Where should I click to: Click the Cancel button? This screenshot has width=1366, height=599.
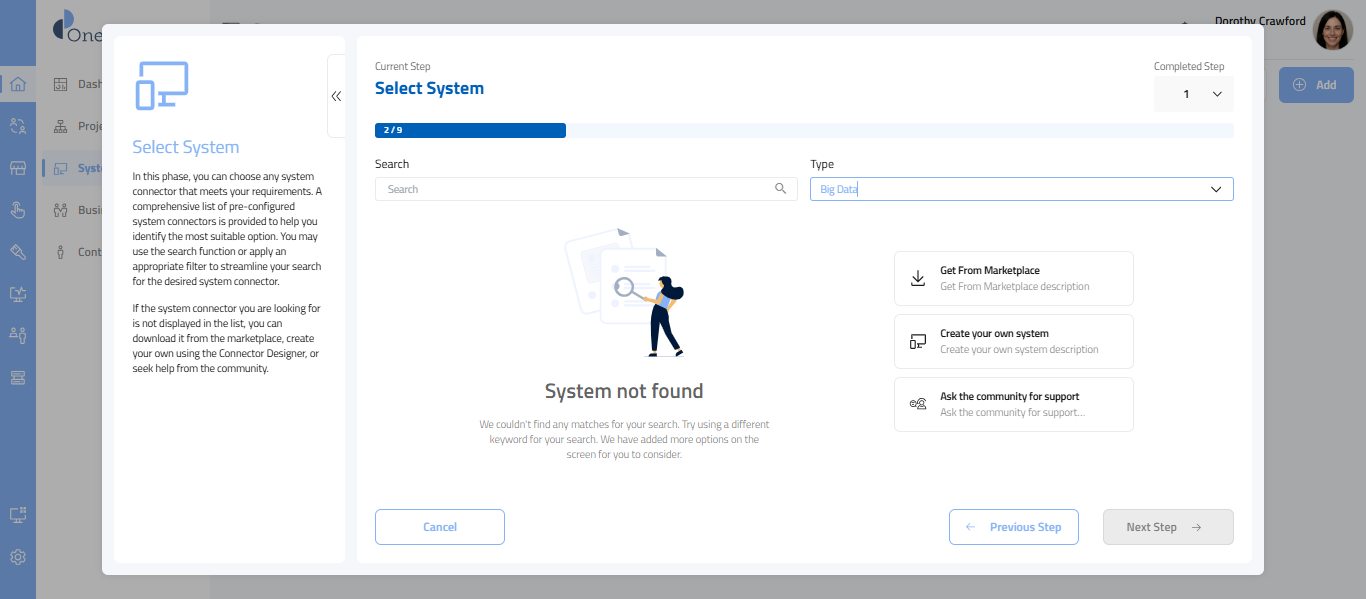pyautogui.click(x=439, y=527)
